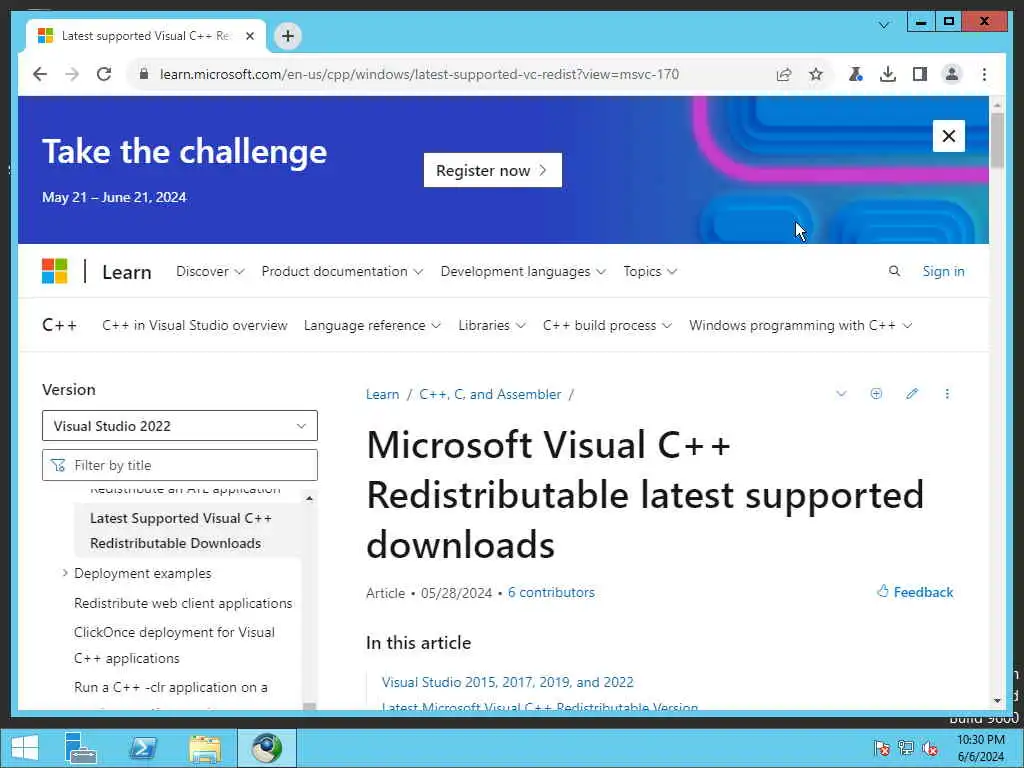Image resolution: width=1024 pixels, height=768 pixels.
Task: Click the lock icon in the address bar
Action: point(144,74)
